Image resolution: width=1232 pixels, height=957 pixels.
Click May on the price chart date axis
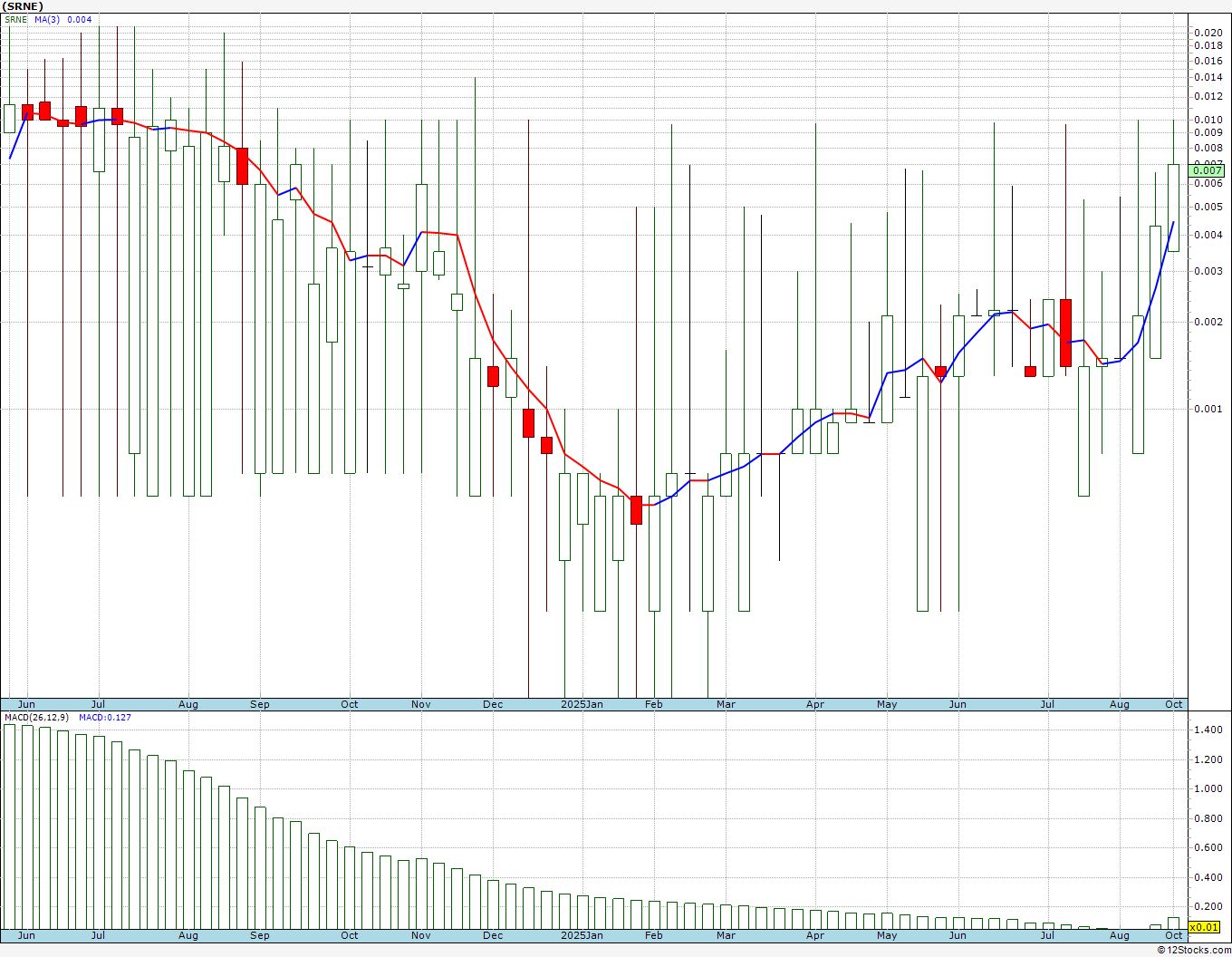(x=887, y=704)
